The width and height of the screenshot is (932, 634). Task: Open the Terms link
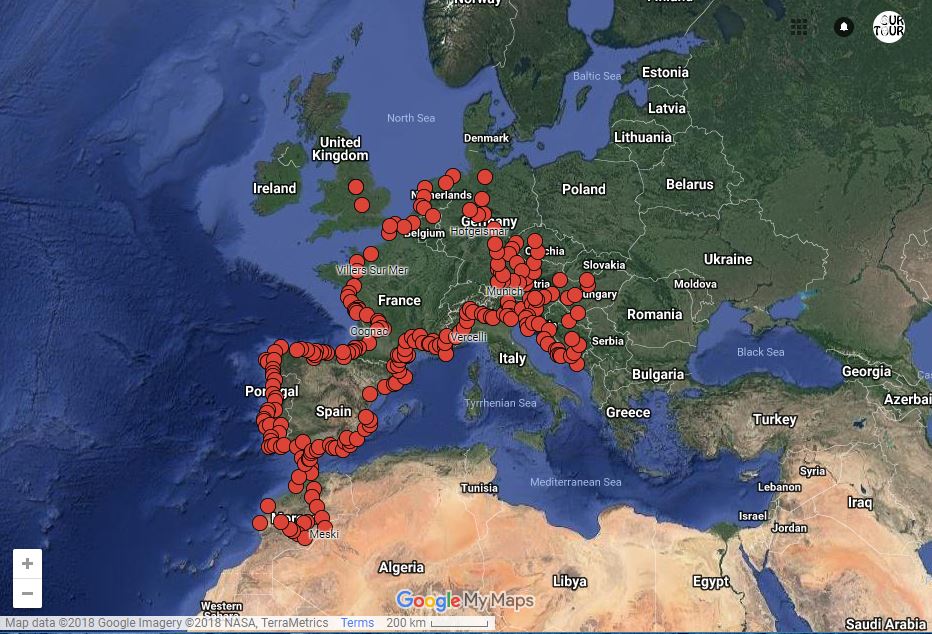(357, 622)
